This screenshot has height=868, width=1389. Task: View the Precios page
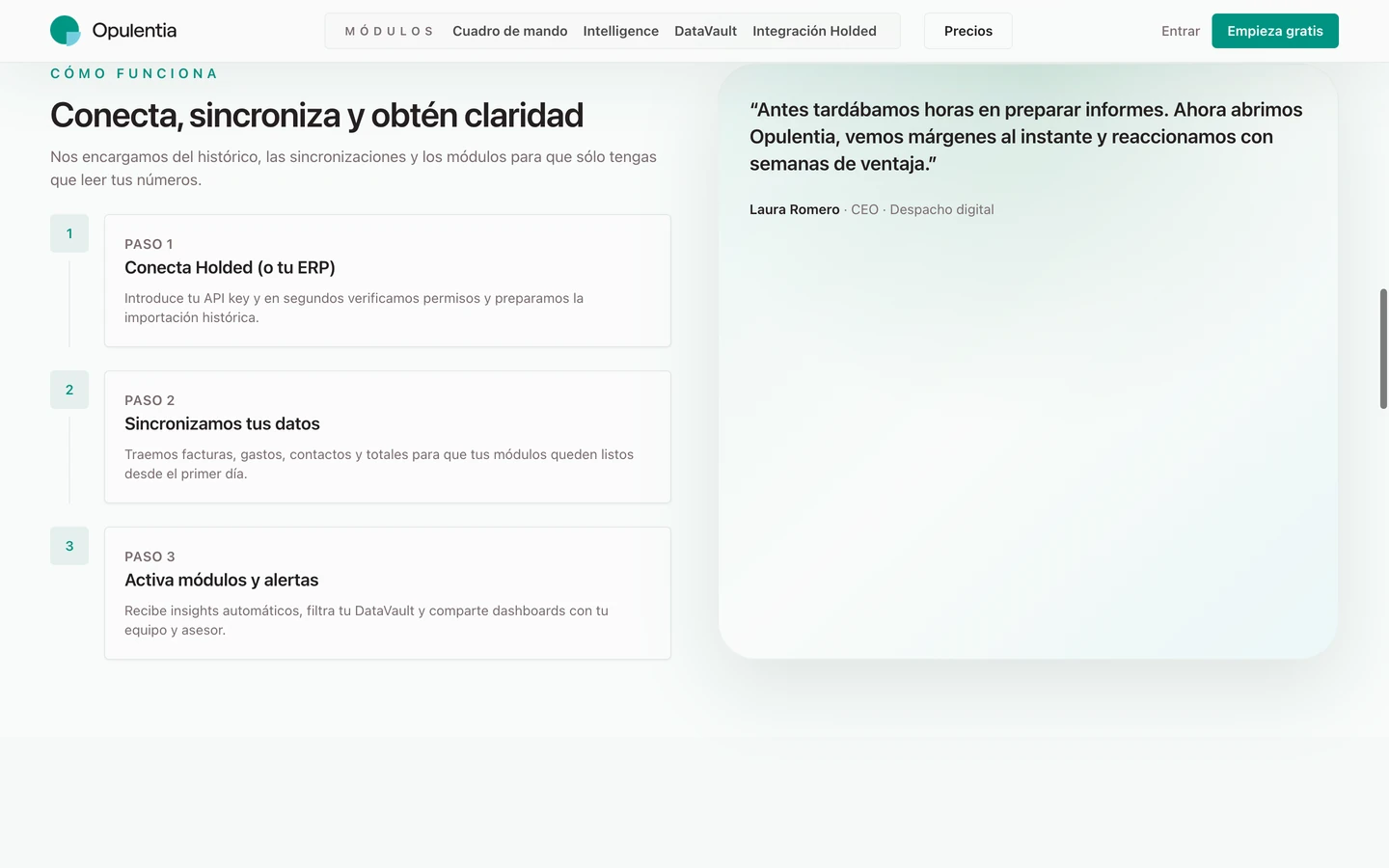[x=968, y=31]
